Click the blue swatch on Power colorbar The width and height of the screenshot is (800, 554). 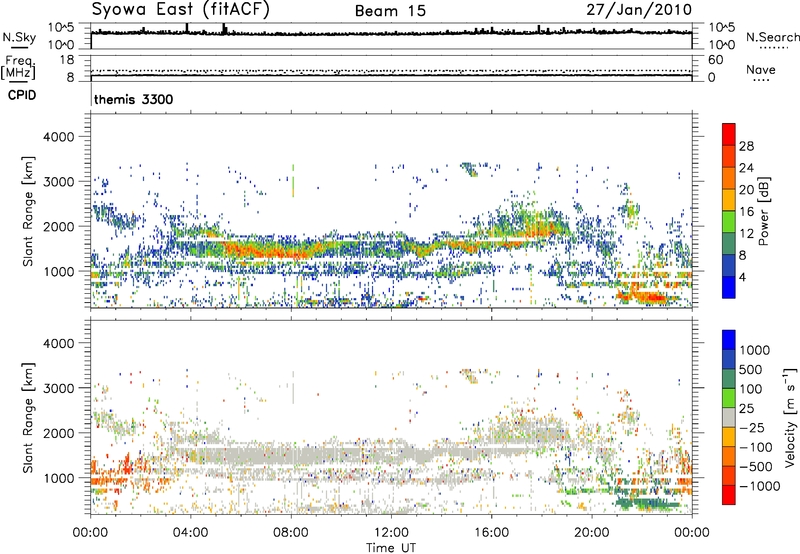[729, 287]
